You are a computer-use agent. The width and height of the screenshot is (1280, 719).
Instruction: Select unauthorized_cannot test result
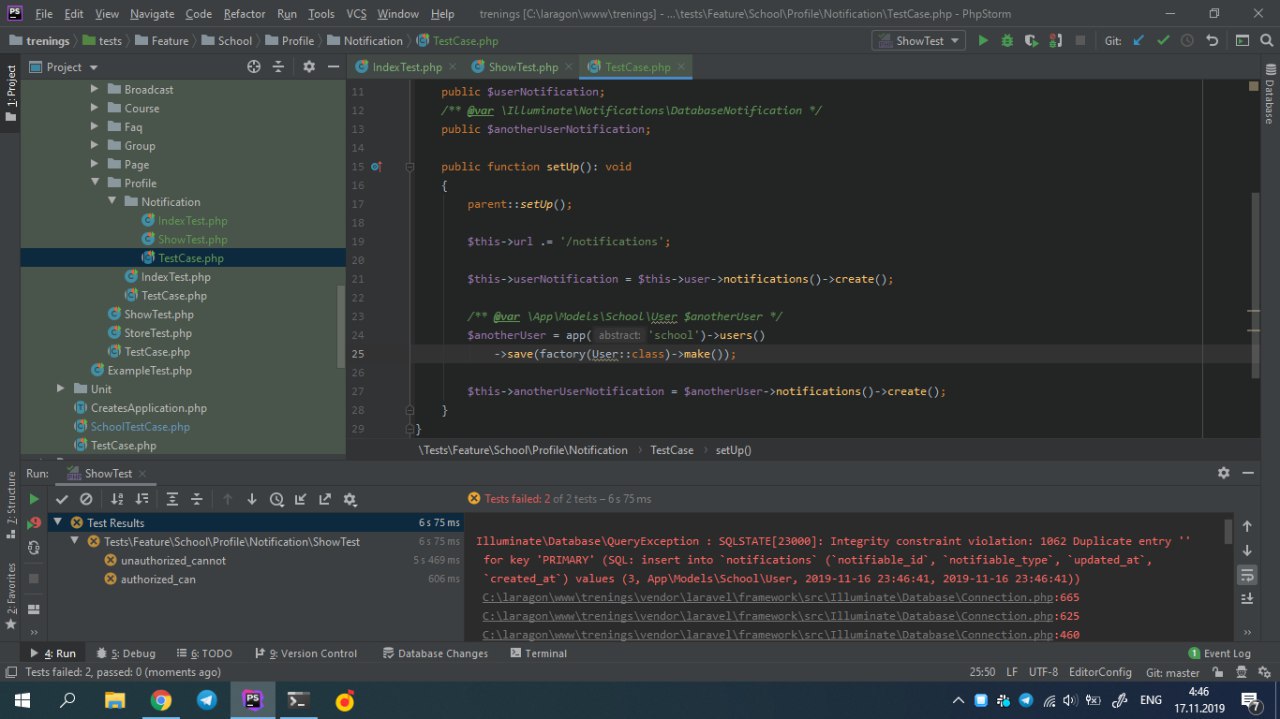click(173, 560)
